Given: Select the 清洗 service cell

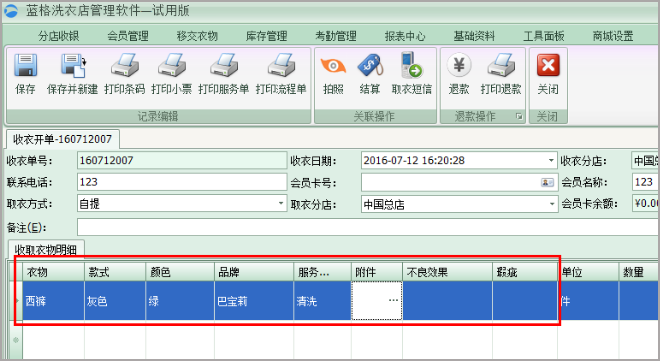Looking at the screenshot, I should point(323,301).
